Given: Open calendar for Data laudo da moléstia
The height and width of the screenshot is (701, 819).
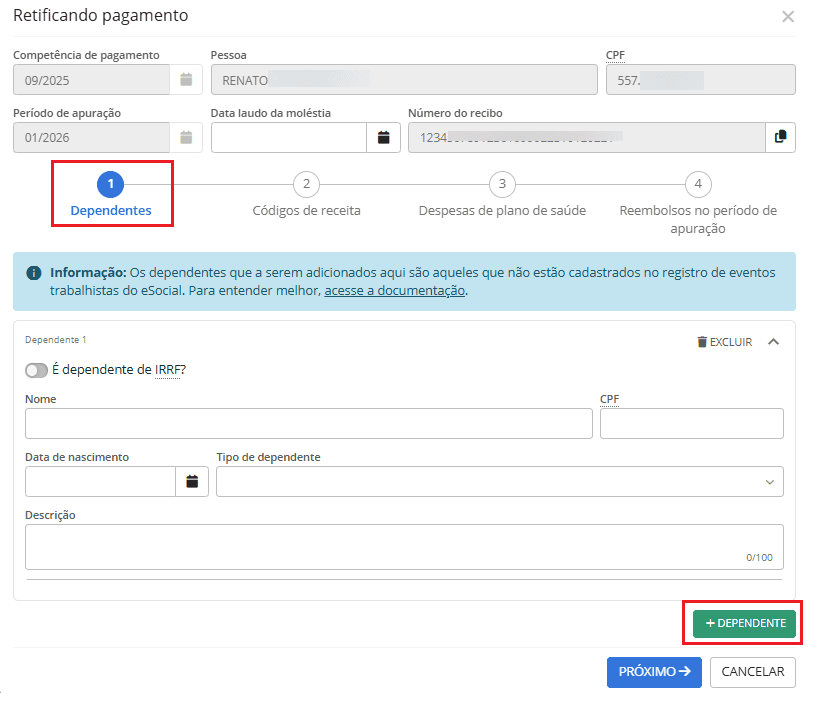Looking at the screenshot, I should [x=383, y=138].
